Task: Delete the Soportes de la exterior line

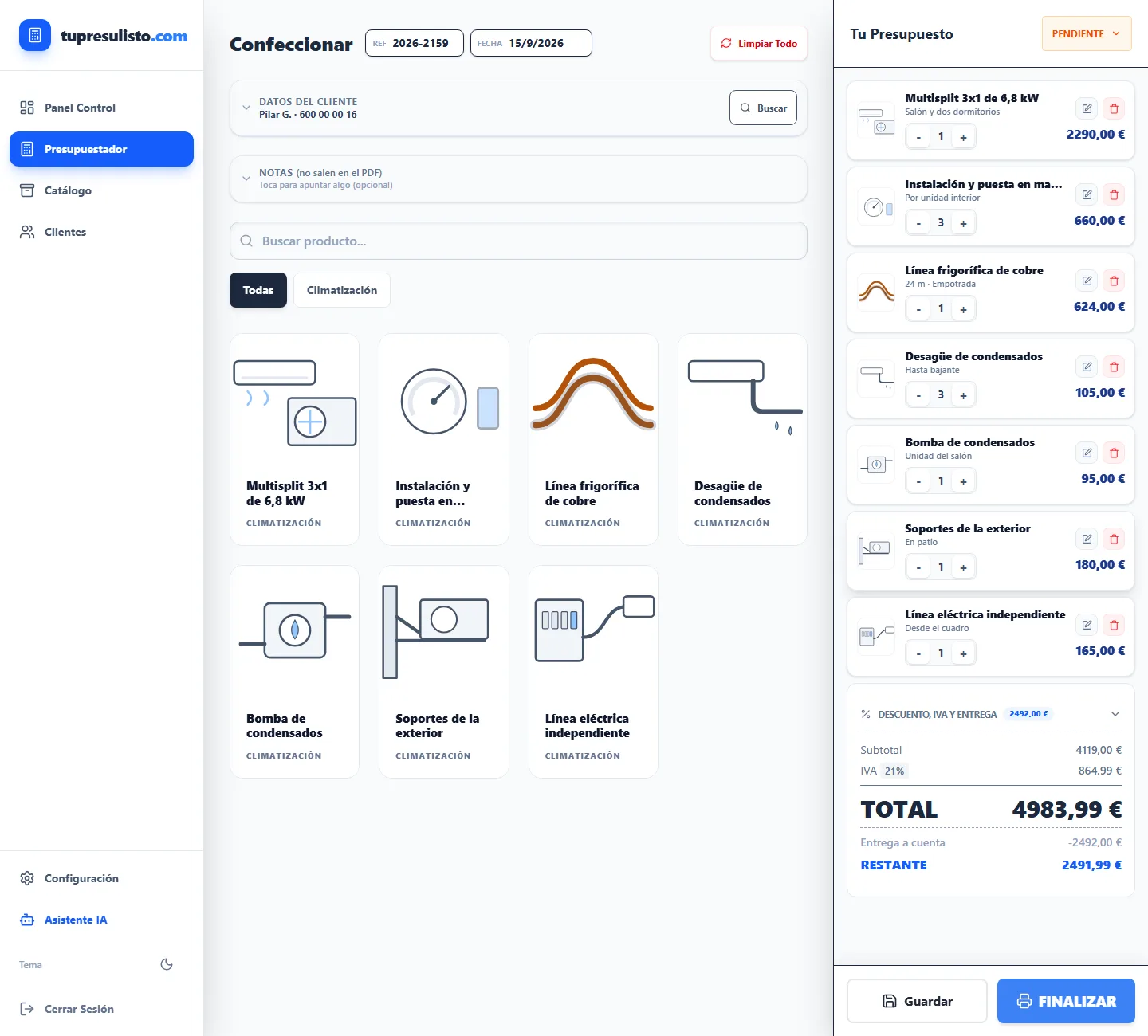Action: point(1114,539)
